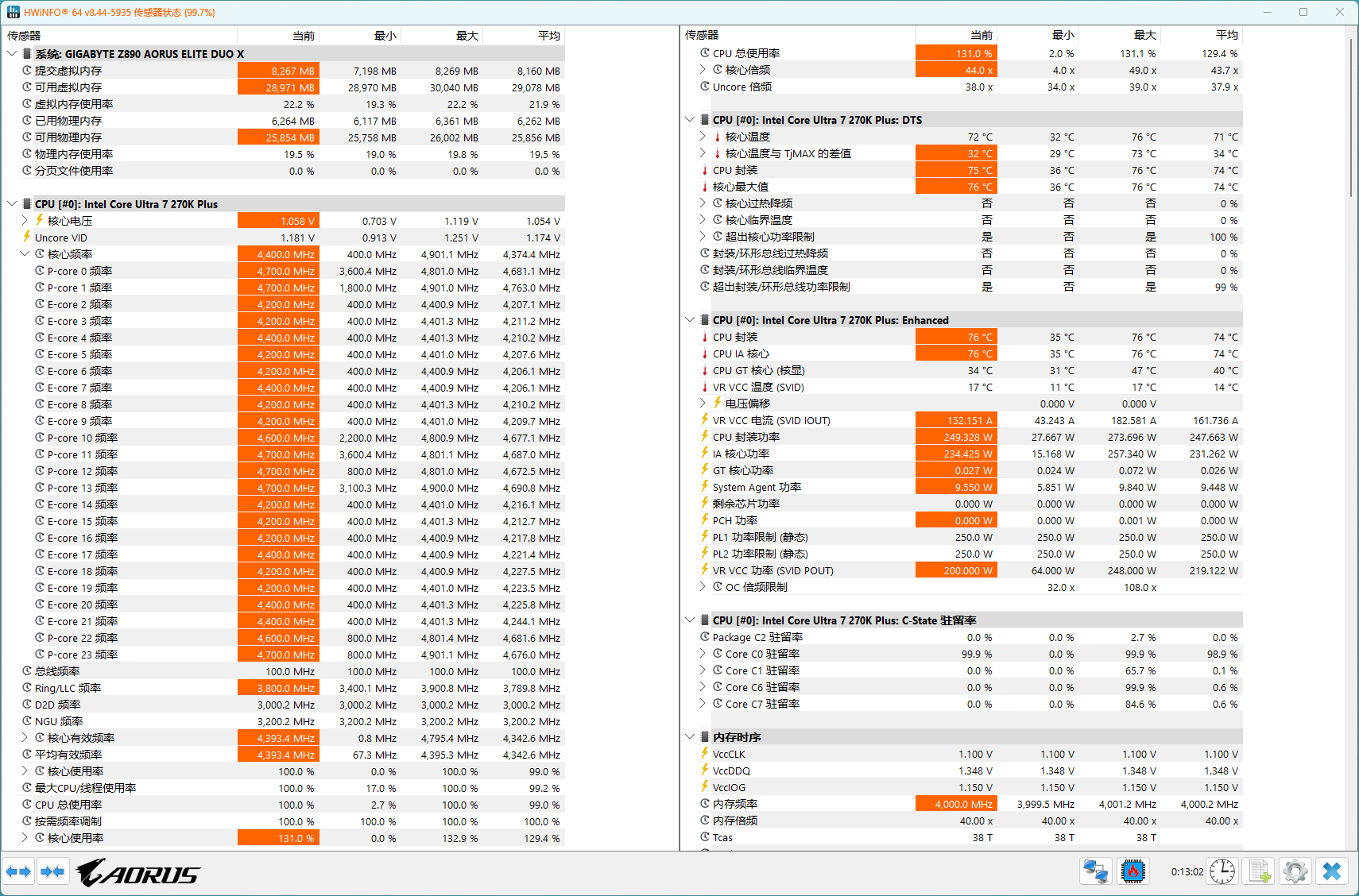Close sensors with the blue X icon
Screen dimensions: 1359x896
tap(1332, 871)
